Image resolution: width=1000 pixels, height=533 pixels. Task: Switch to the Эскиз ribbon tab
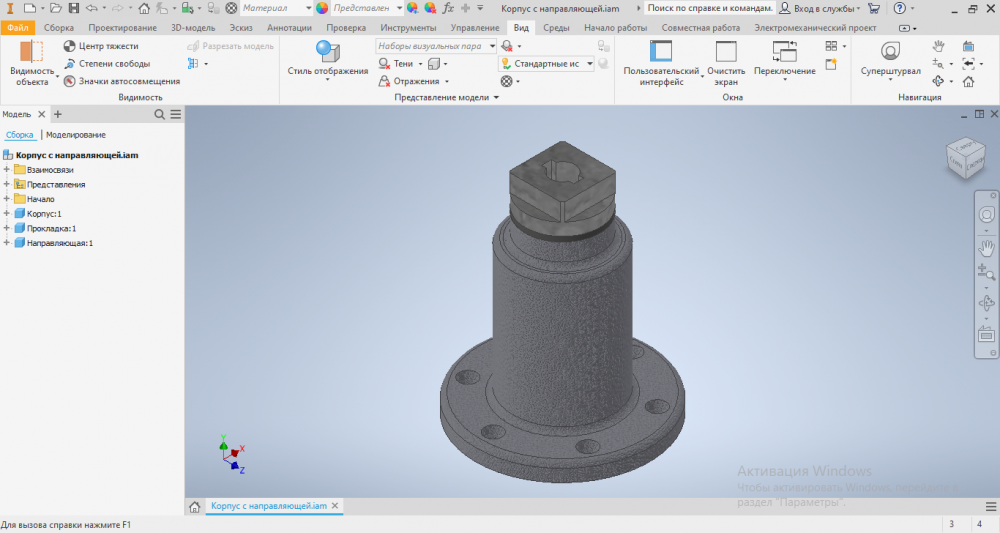(240, 28)
